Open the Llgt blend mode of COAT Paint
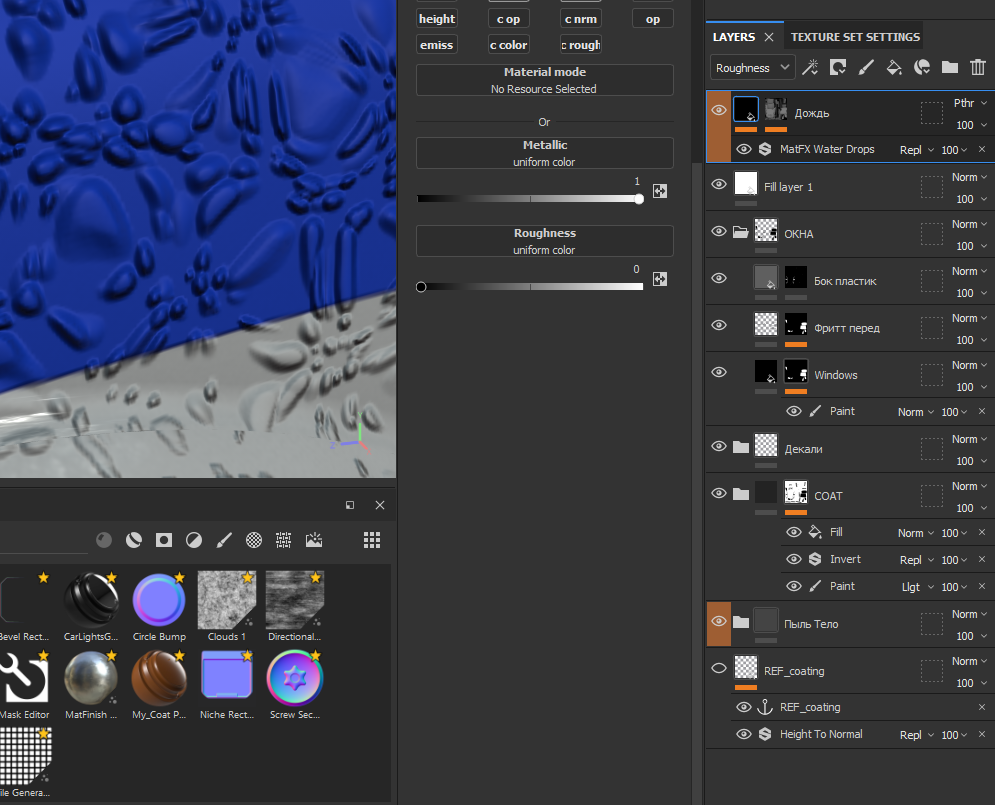Viewport: 995px width, 805px height. pos(918,587)
